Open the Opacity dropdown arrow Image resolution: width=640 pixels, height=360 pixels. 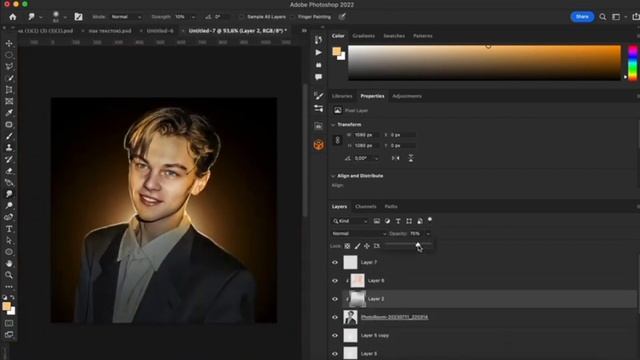click(428, 234)
